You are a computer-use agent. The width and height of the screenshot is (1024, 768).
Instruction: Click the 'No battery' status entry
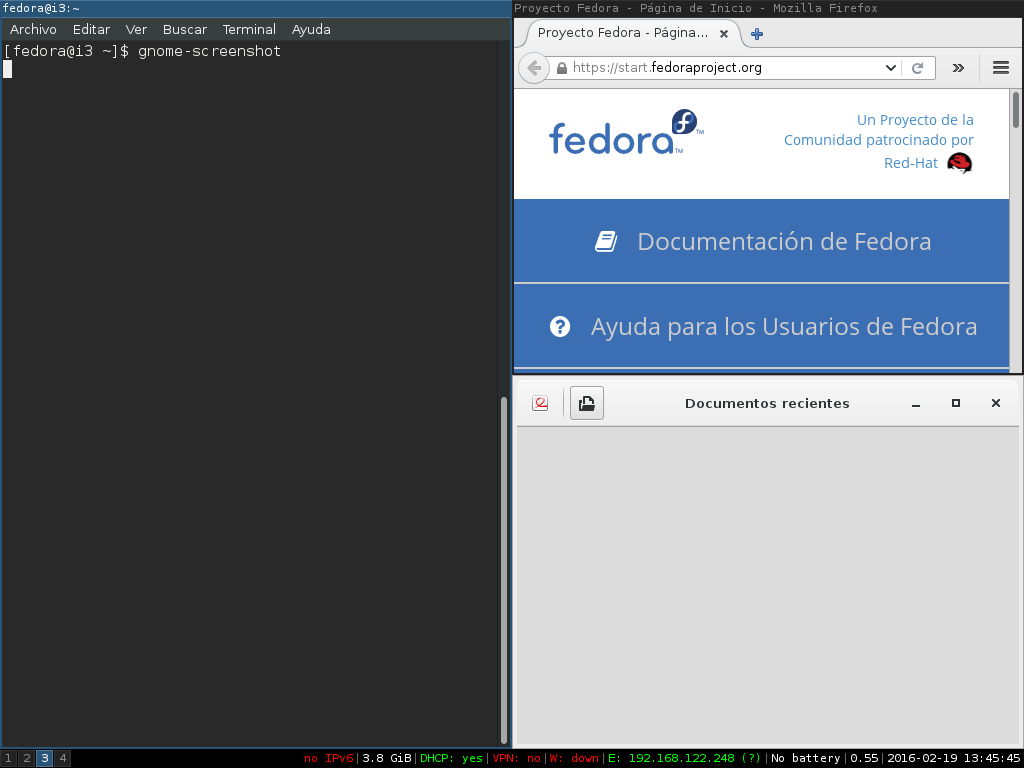[x=806, y=758]
